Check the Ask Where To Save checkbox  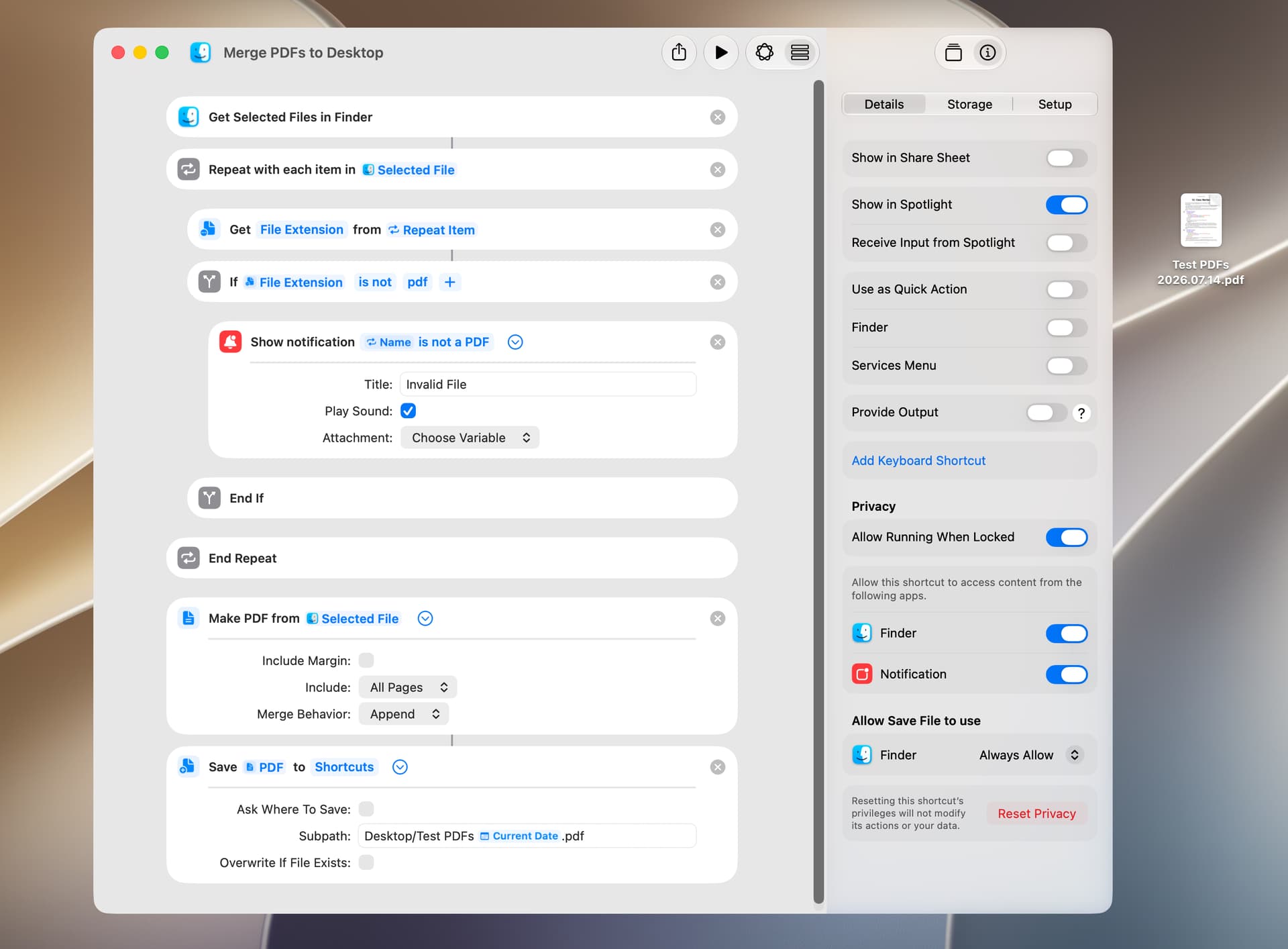366,809
